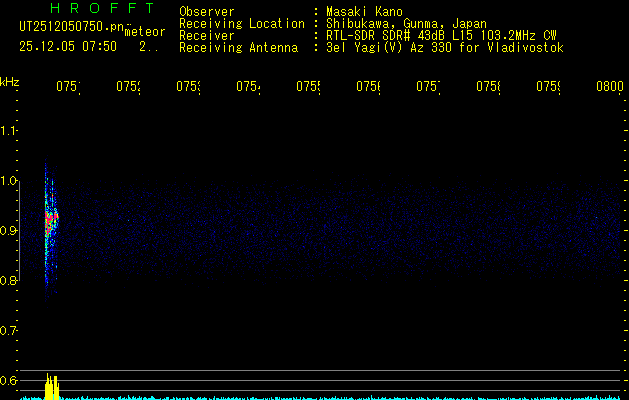This screenshot has height=400, width=629.
Task: Click the location Shibukawa, Gunma, Japan
Action: click(406, 24)
